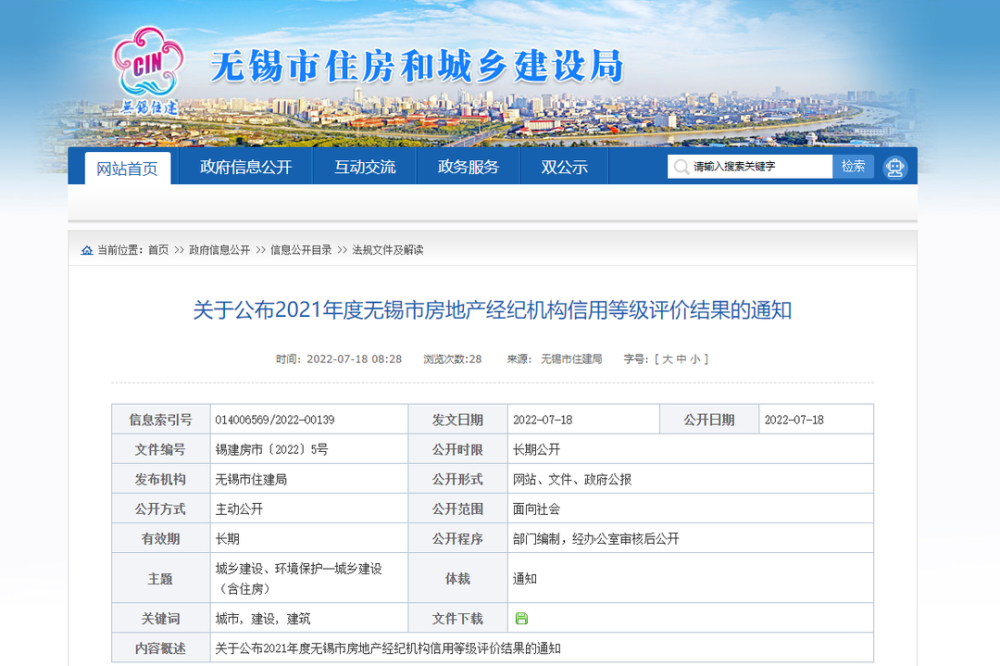Open 政府信息公开 menu
1000x666 pixels.
click(x=246, y=167)
